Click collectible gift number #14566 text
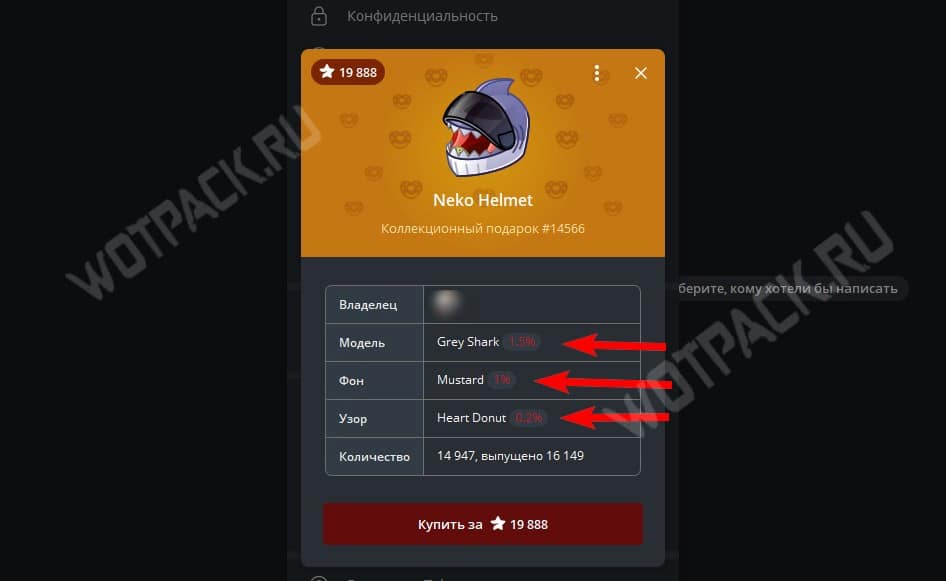 483,229
